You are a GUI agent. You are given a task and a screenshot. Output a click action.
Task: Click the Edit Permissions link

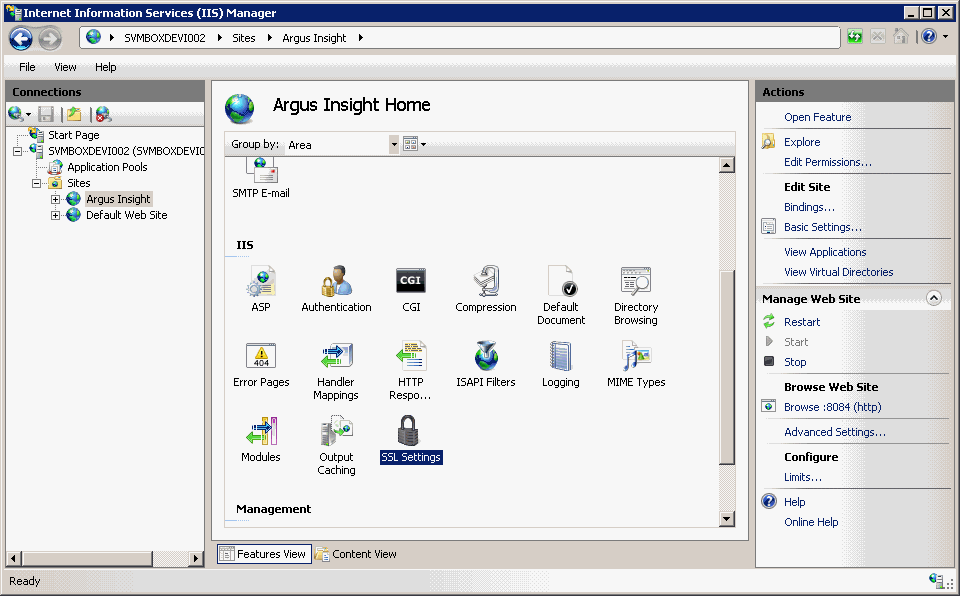[x=828, y=162]
